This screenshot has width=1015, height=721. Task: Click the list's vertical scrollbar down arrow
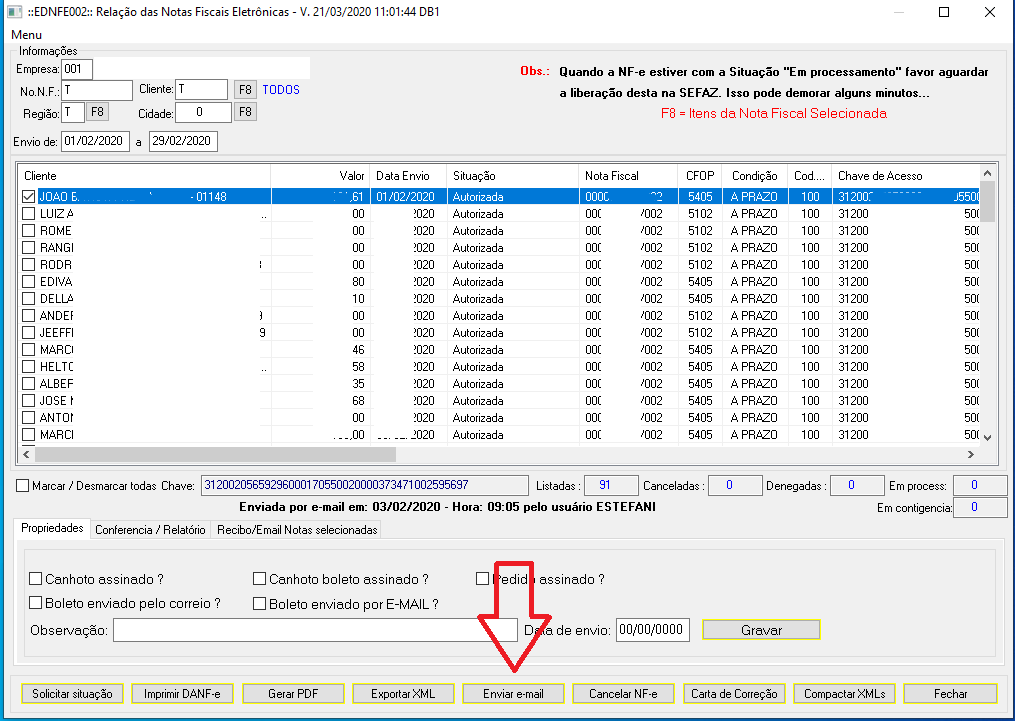988,437
